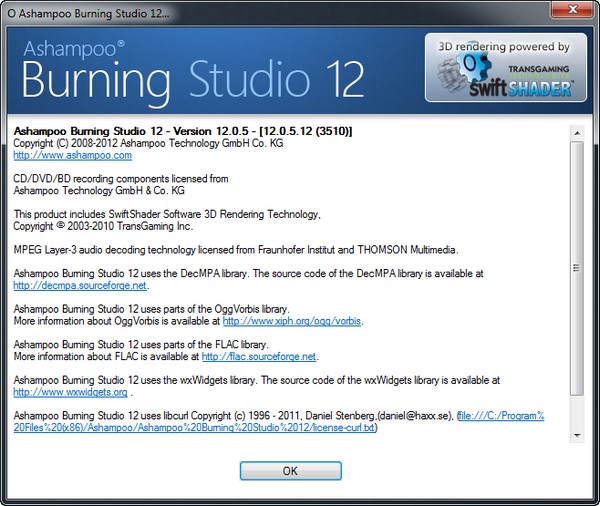600x506 pixels.
Task: Click the 'Ashampoo Technology GmbH & Co. KG' line
Action: click(x=99, y=191)
